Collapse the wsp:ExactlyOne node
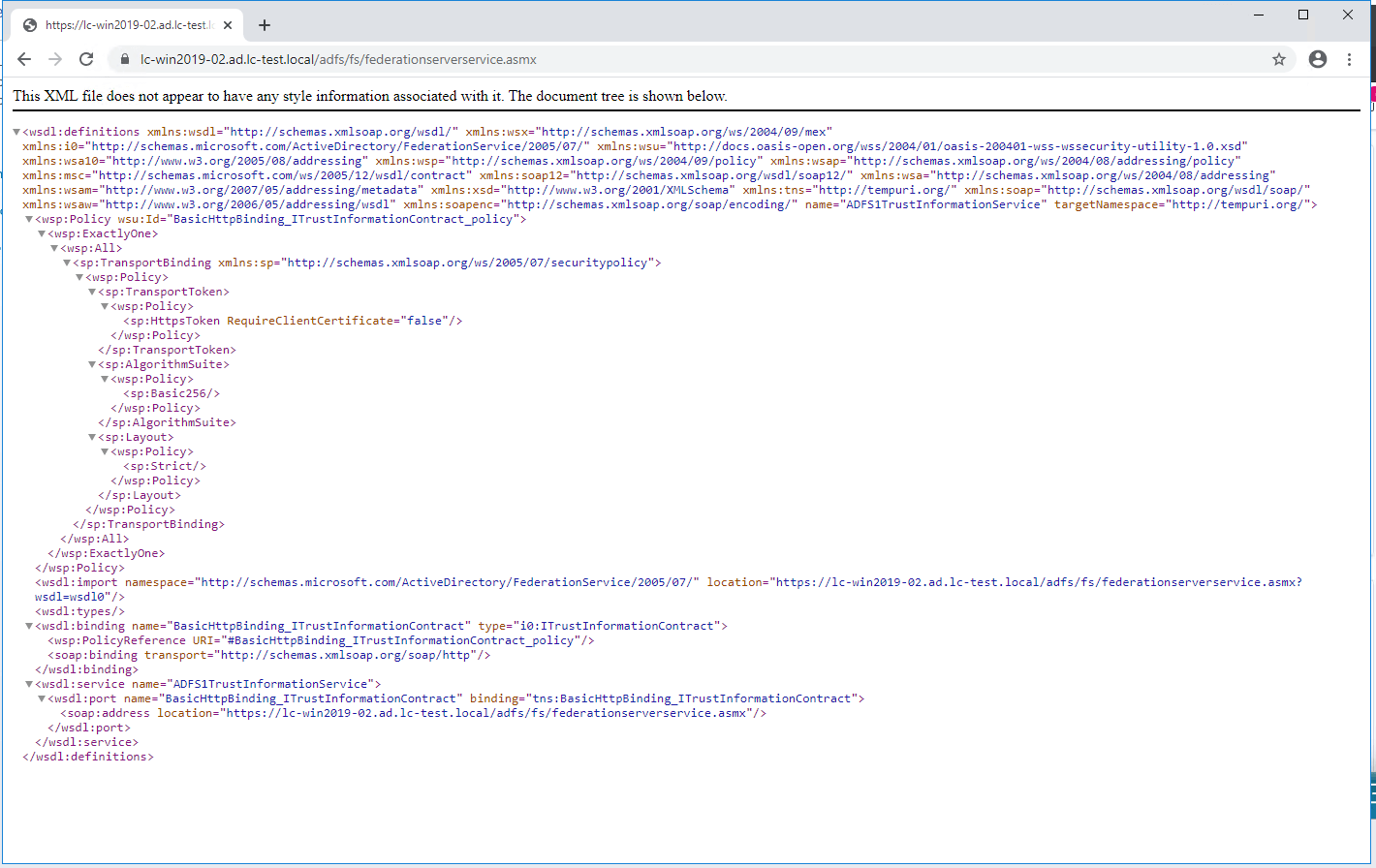The image size is (1376, 868). pyautogui.click(x=42, y=233)
